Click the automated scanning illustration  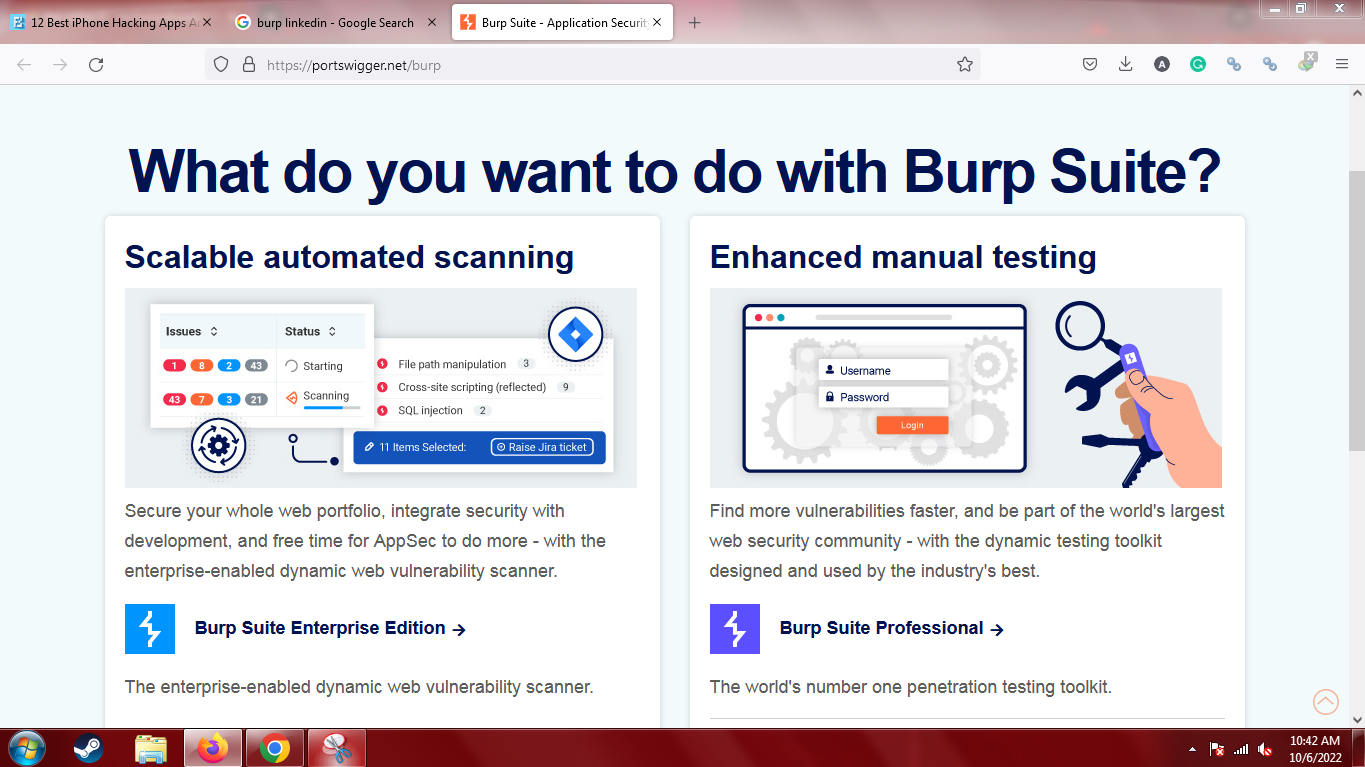(381, 388)
